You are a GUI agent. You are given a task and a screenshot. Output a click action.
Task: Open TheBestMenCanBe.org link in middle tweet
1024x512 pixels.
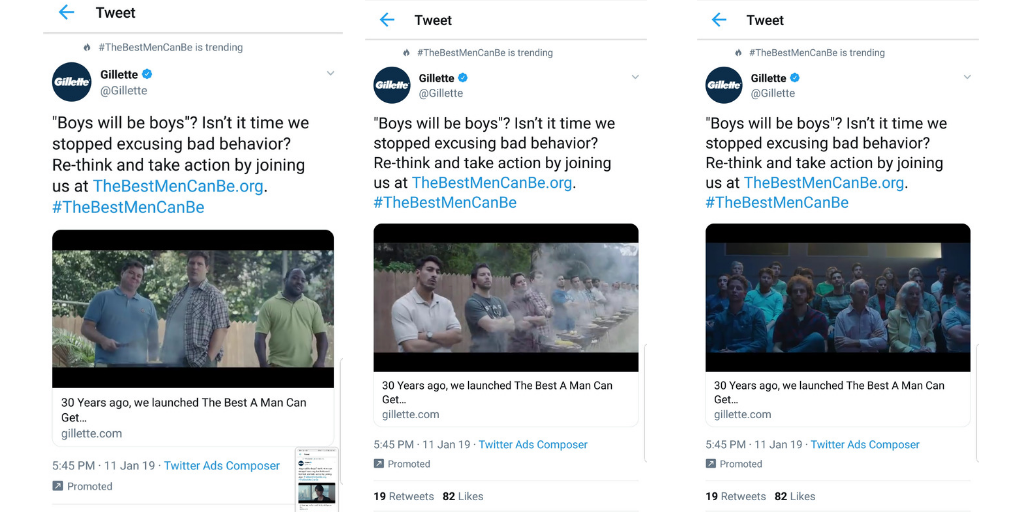pos(492,183)
